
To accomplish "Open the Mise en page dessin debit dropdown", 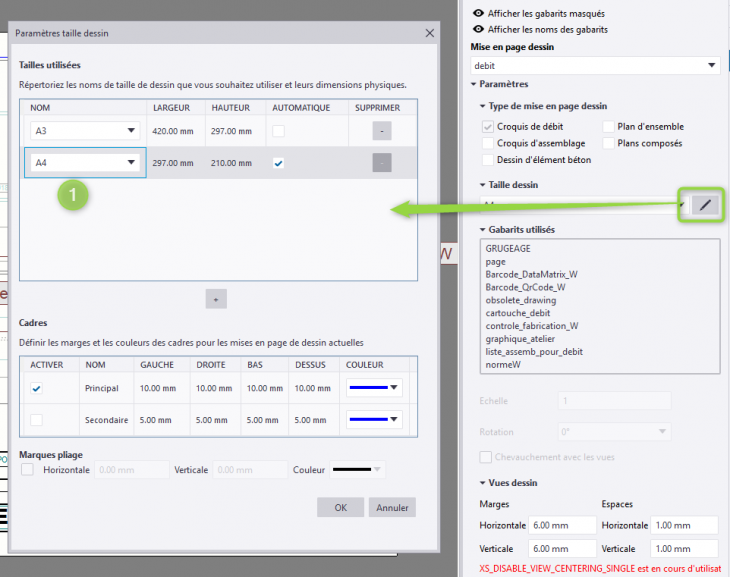I will (x=595, y=66).
